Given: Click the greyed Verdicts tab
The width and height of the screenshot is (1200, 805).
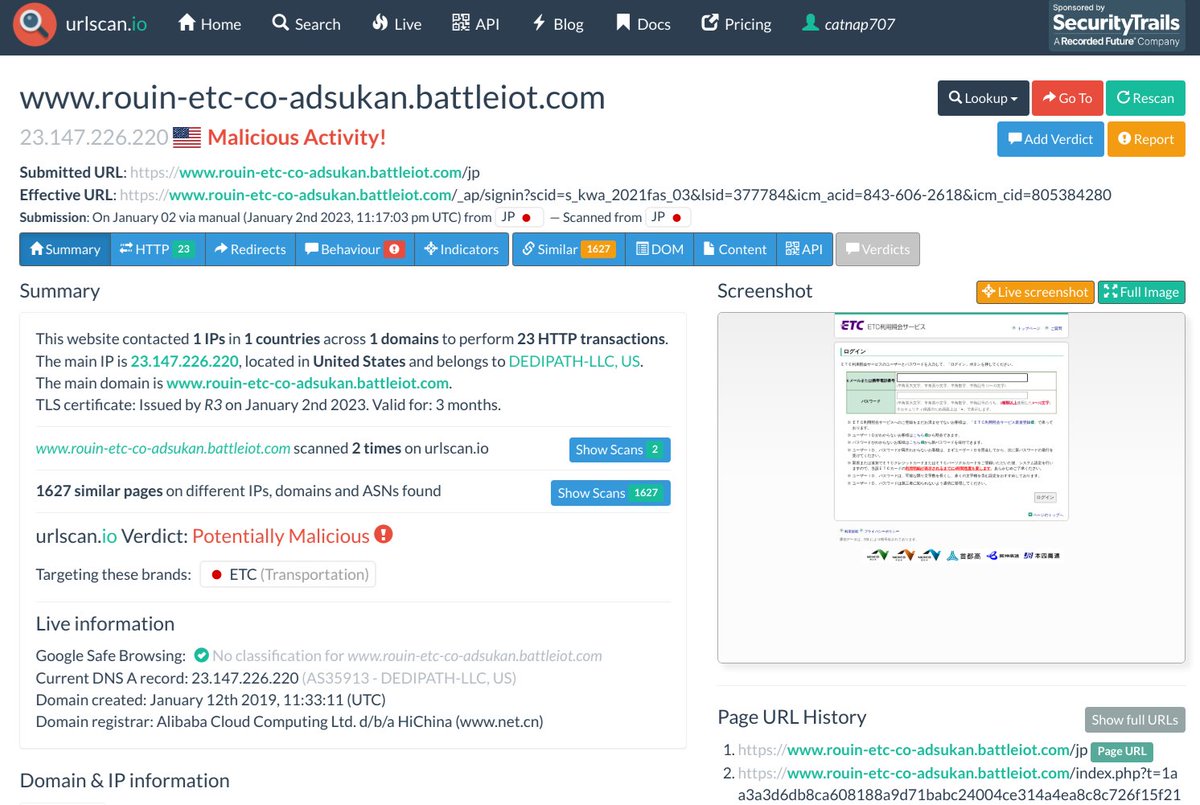Looking at the screenshot, I should click(x=877, y=249).
